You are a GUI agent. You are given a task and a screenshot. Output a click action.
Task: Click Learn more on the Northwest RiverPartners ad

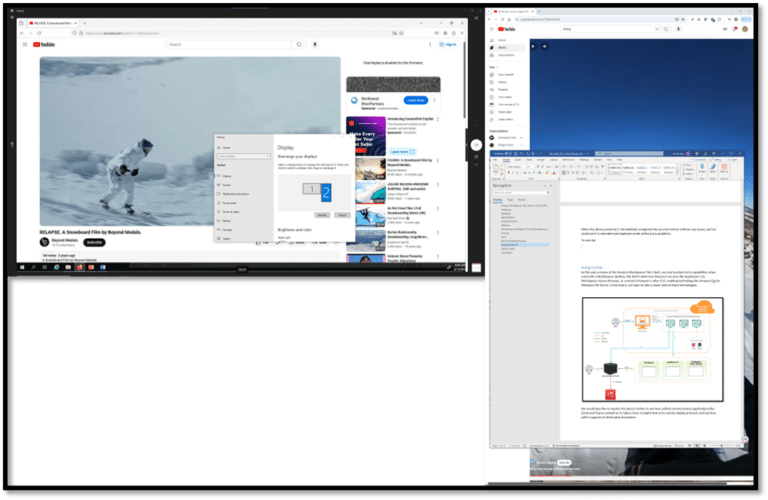[x=415, y=100]
